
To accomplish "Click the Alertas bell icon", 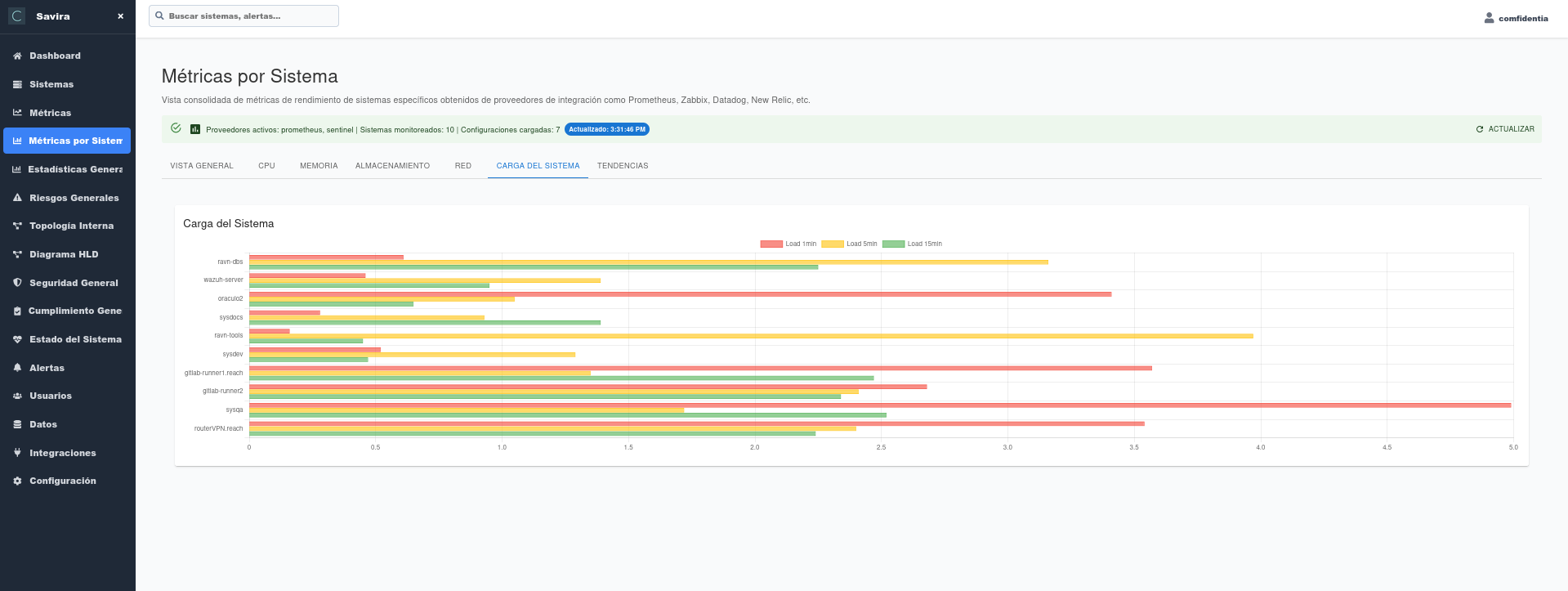I will (x=17, y=368).
